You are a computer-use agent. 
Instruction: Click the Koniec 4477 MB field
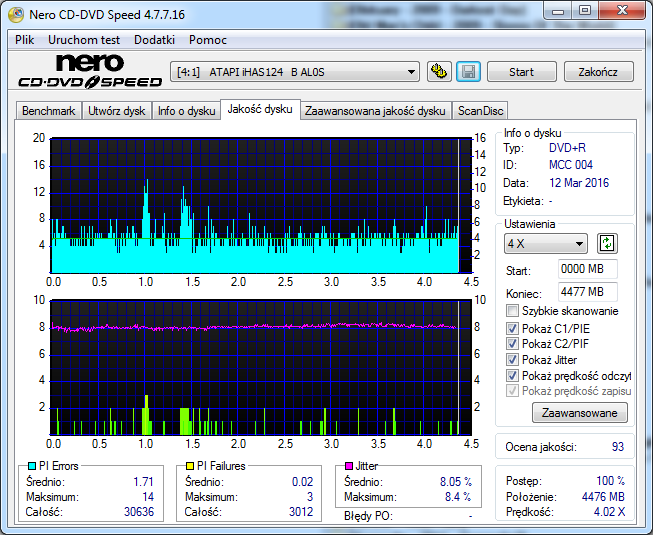(587, 292)
